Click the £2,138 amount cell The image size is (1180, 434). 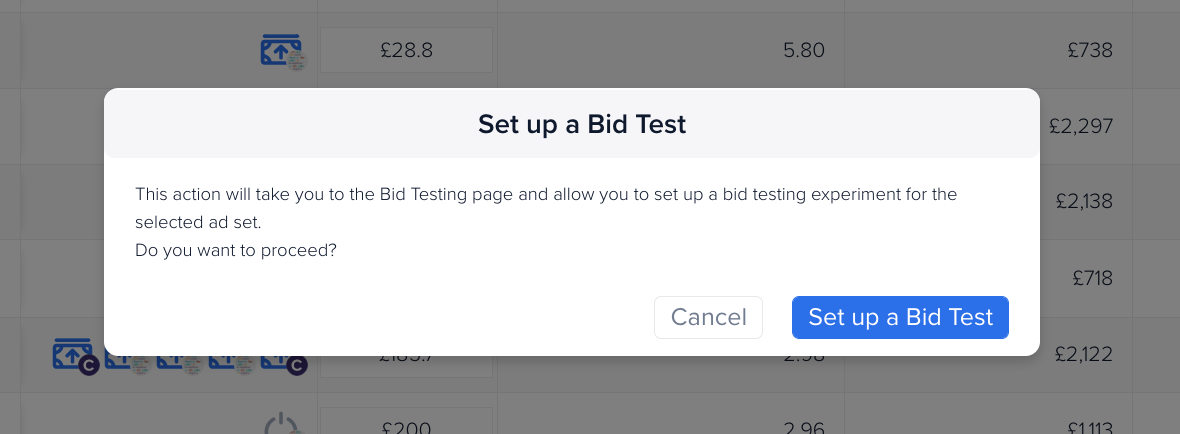[1086, 202]
